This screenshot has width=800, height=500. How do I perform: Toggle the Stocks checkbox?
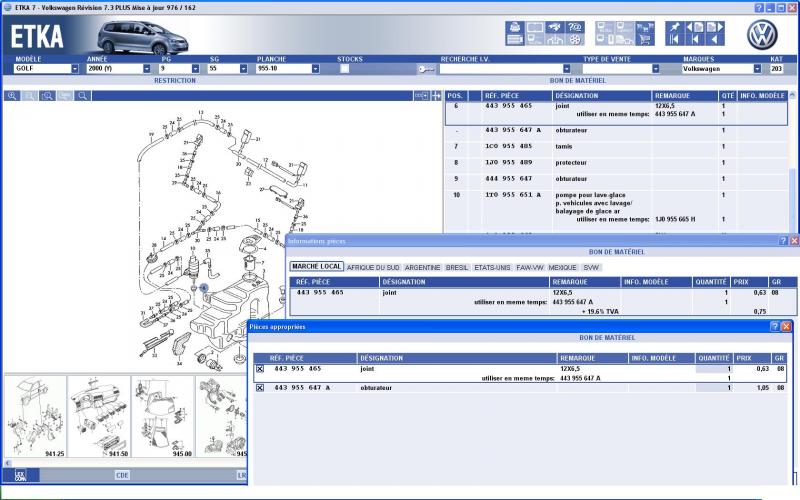(345, 69)
